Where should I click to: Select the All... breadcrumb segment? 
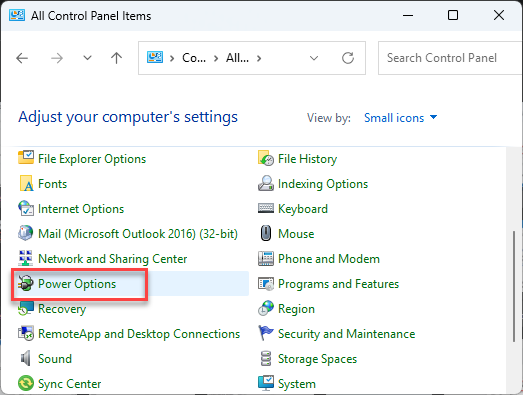click(237, 58)
